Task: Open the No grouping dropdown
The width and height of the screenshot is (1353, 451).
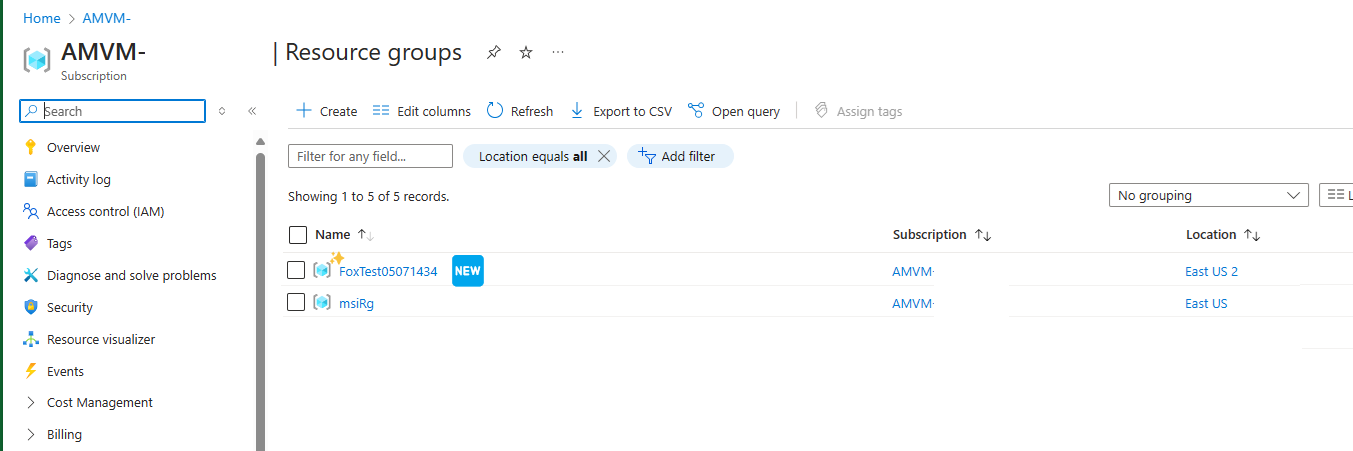Action: point(1208,195)
